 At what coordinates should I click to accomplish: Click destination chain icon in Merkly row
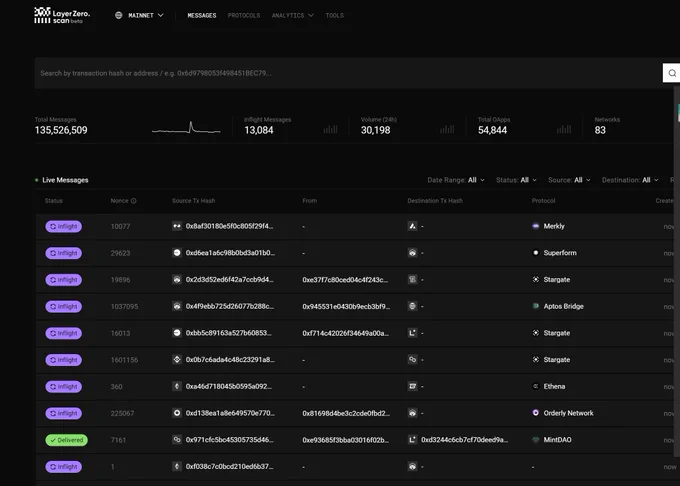pos(412,226)
